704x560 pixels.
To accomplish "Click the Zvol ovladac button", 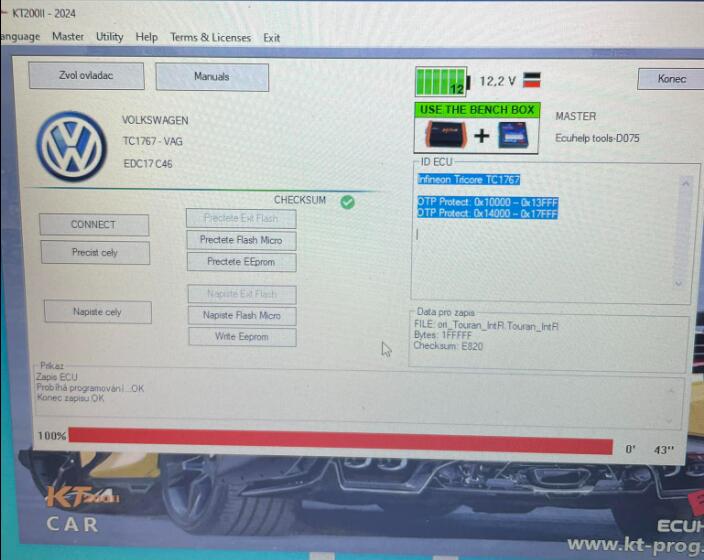I will pos(86,75).
